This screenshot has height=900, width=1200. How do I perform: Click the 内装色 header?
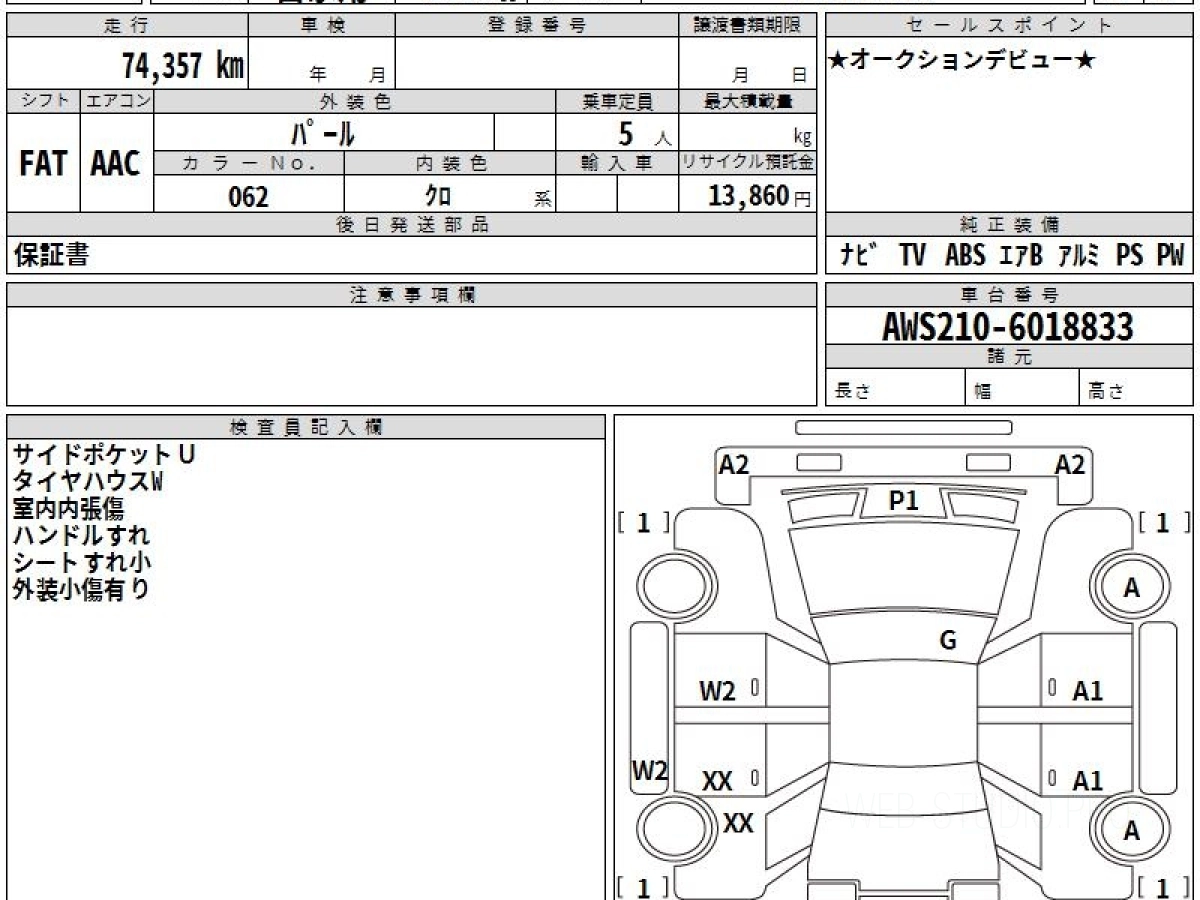coord(450,164)
